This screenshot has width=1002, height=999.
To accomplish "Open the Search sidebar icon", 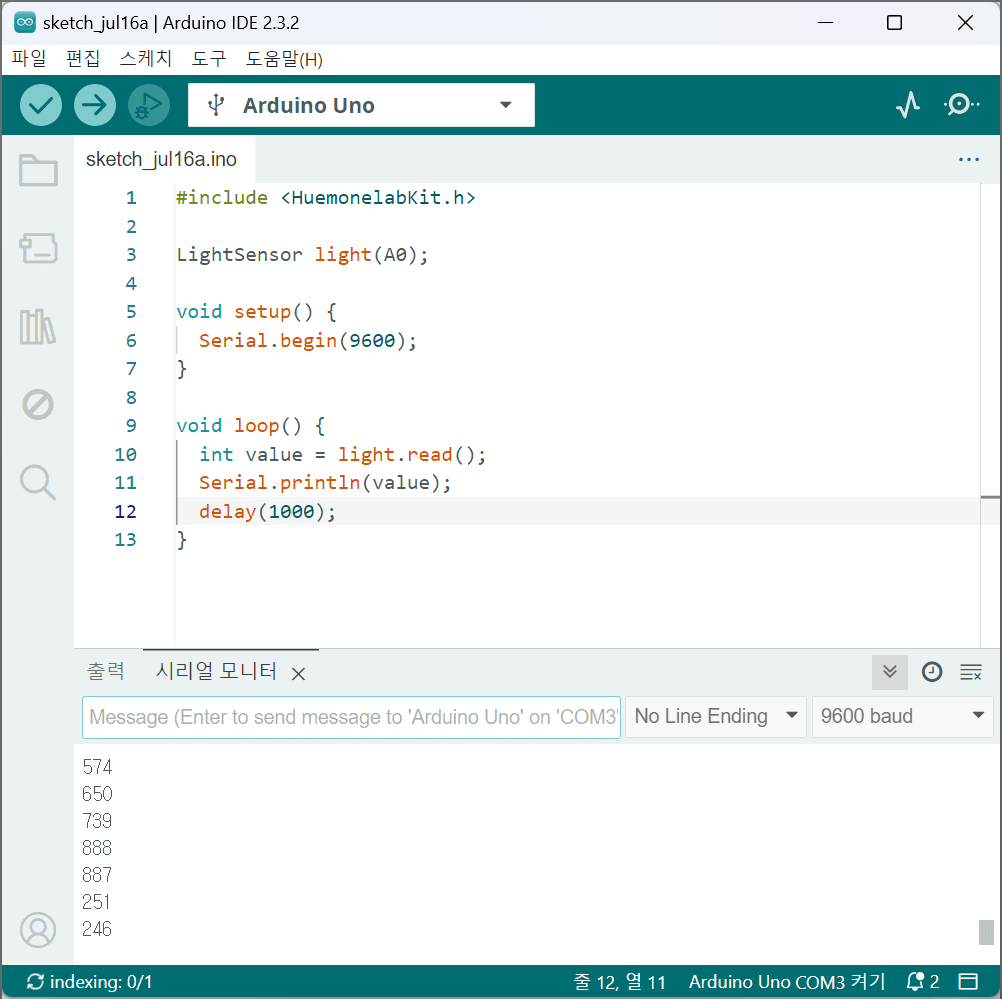I will click(38, 483).
